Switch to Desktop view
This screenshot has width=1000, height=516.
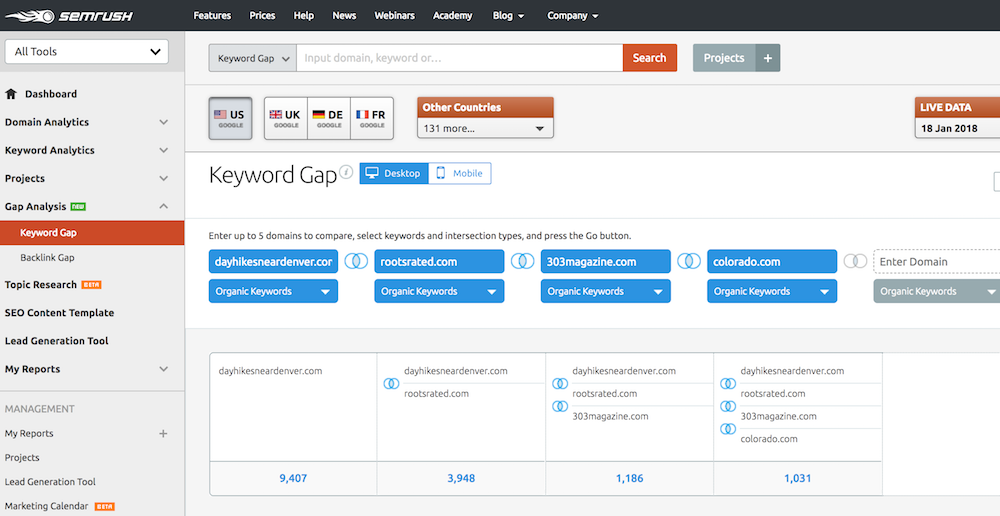coord(394,173)
